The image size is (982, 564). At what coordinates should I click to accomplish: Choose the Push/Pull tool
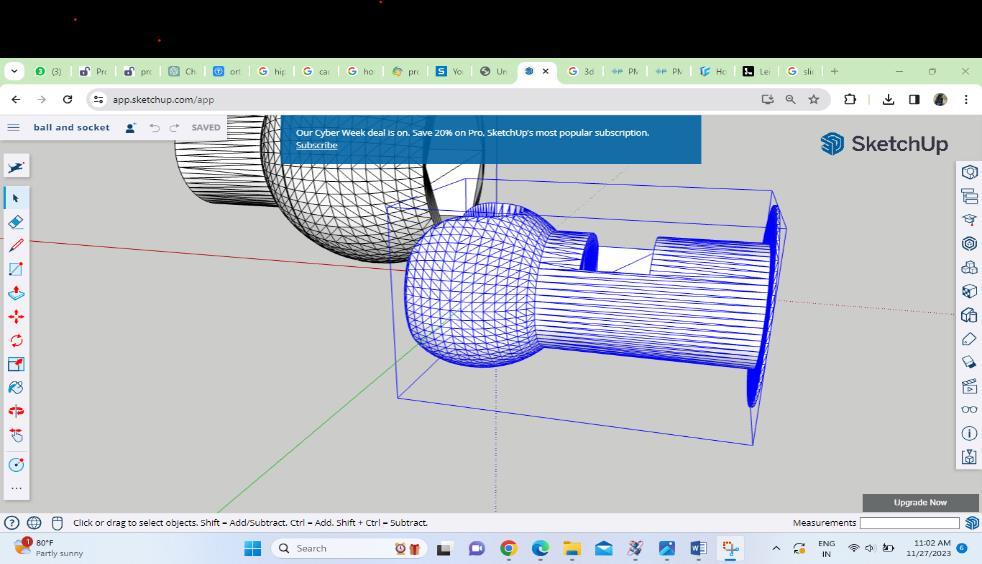tap(16, 293)
